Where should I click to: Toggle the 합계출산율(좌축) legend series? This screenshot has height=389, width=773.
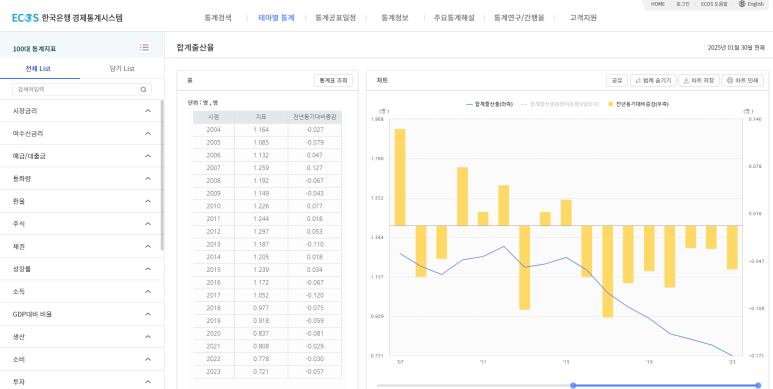click(x=489, y=105)
